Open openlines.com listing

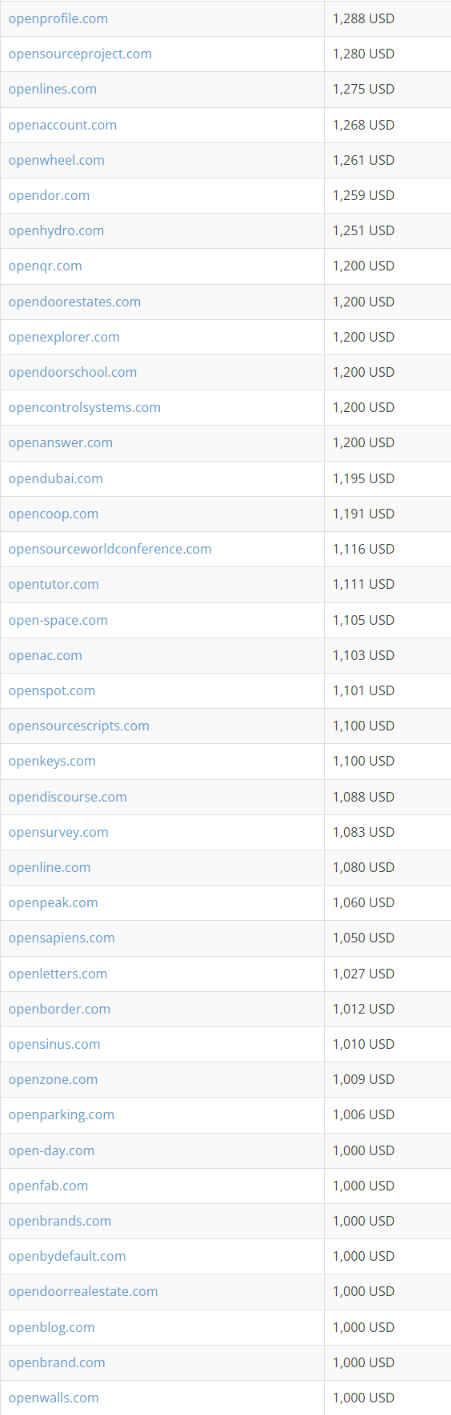point(52,89)
